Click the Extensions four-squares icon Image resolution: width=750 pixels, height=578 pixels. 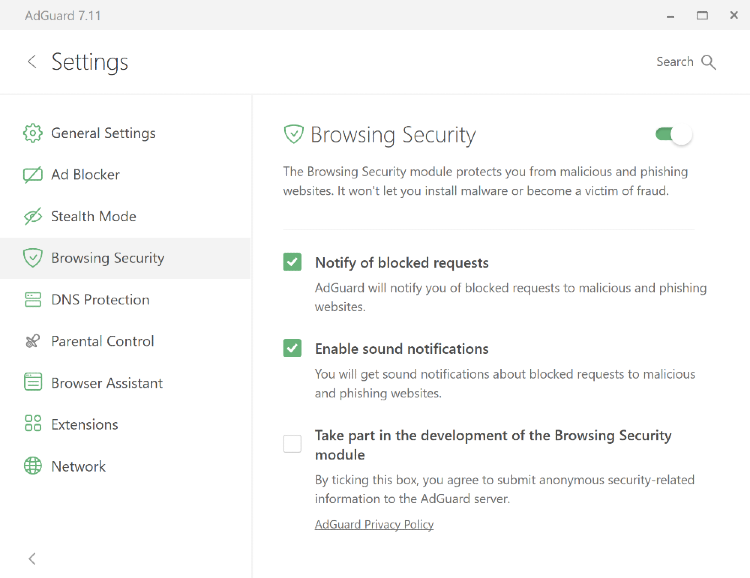coord(33,423)
